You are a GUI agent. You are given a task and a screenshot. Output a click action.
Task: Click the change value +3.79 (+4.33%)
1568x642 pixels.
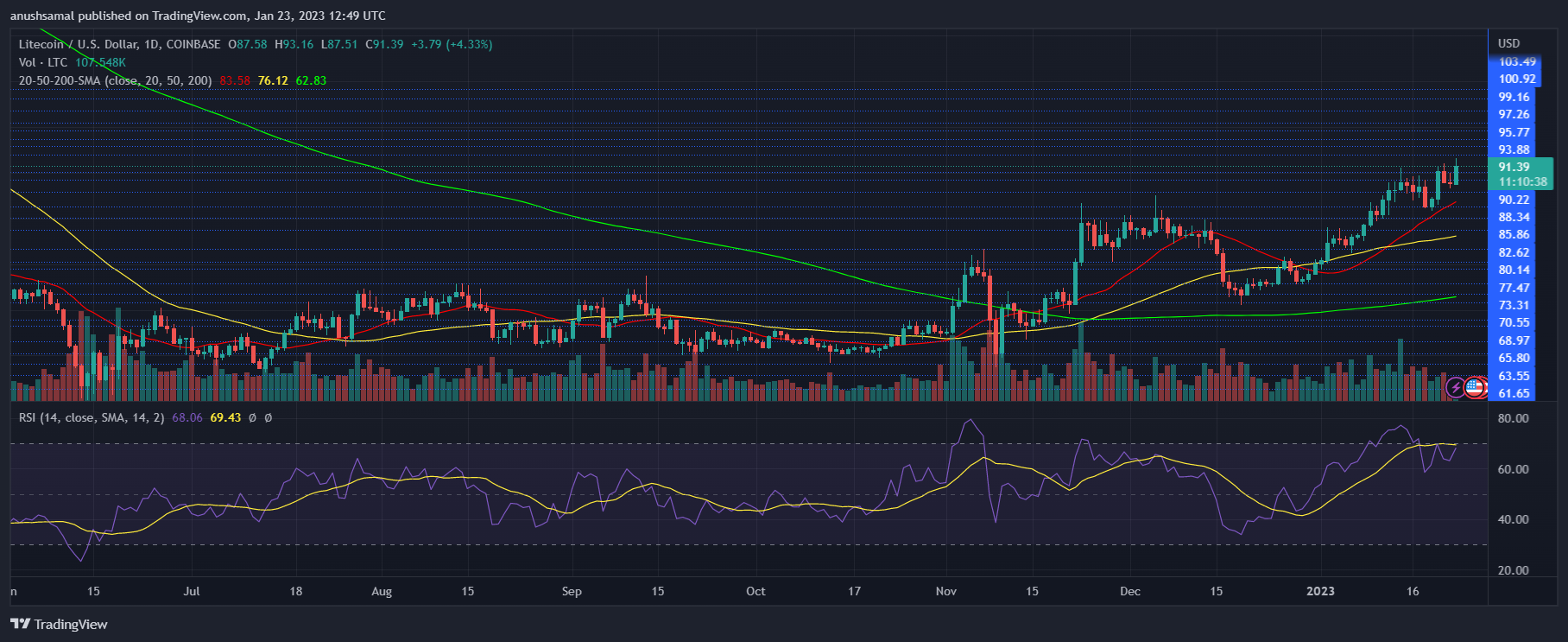(452, 44)
